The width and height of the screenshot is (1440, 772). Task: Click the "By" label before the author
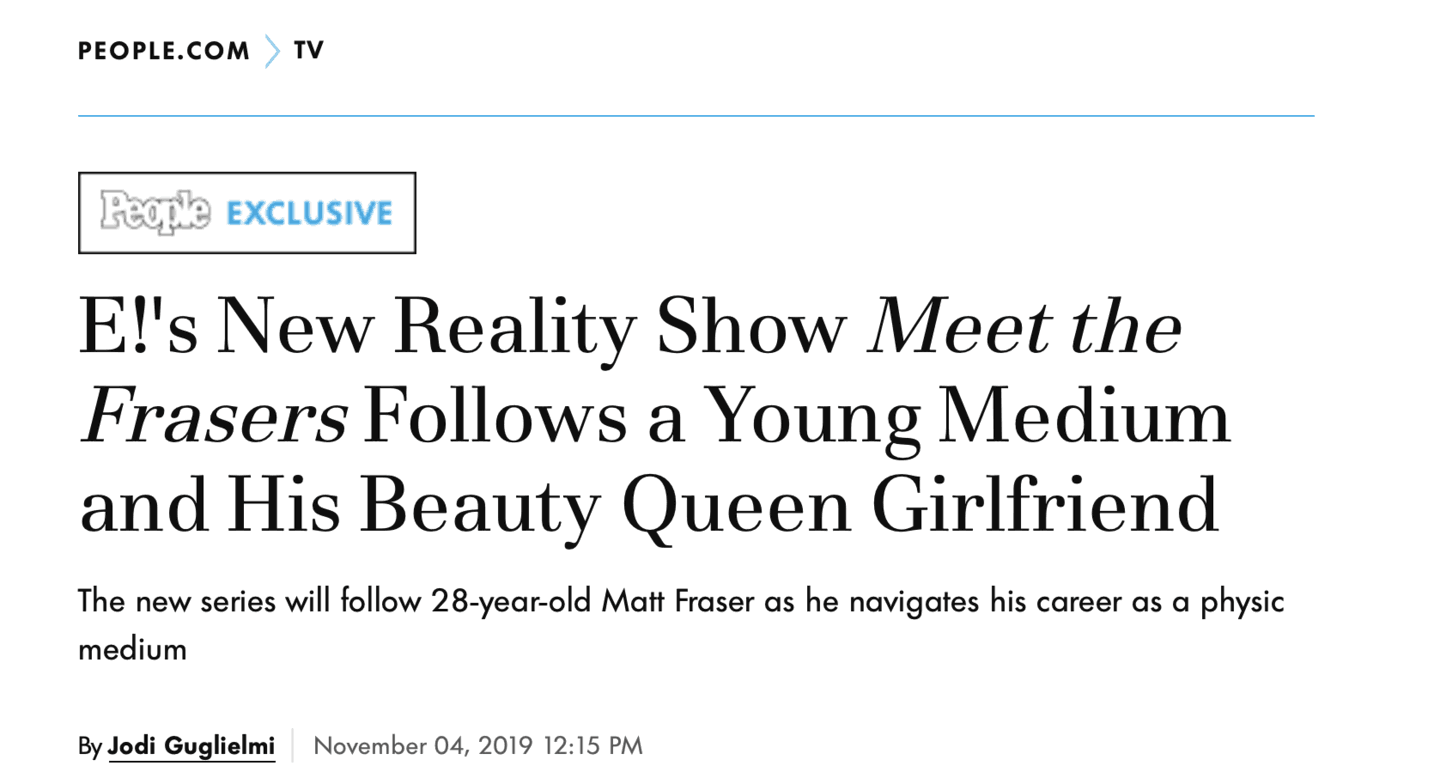coord(90,746)
